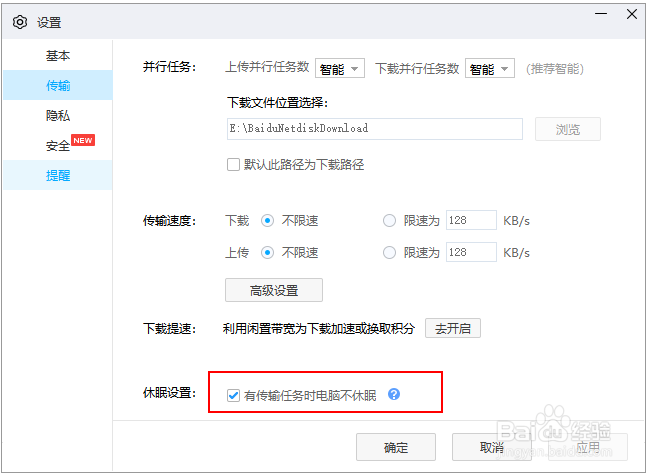Open the 基本 settings tab
The width and height of the screenshot is (647, 474).
(x=58, y=55)
